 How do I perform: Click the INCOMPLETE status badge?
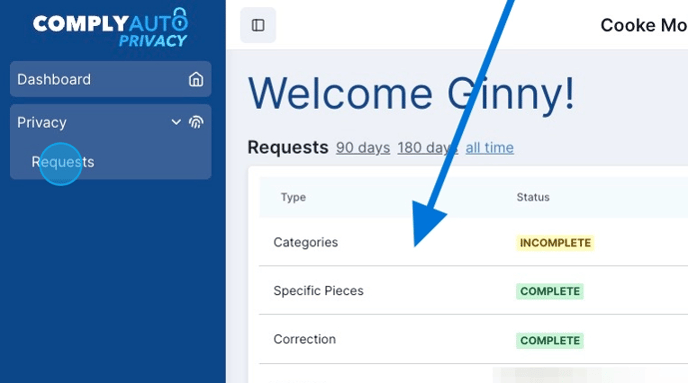click(x=555, y=243)
